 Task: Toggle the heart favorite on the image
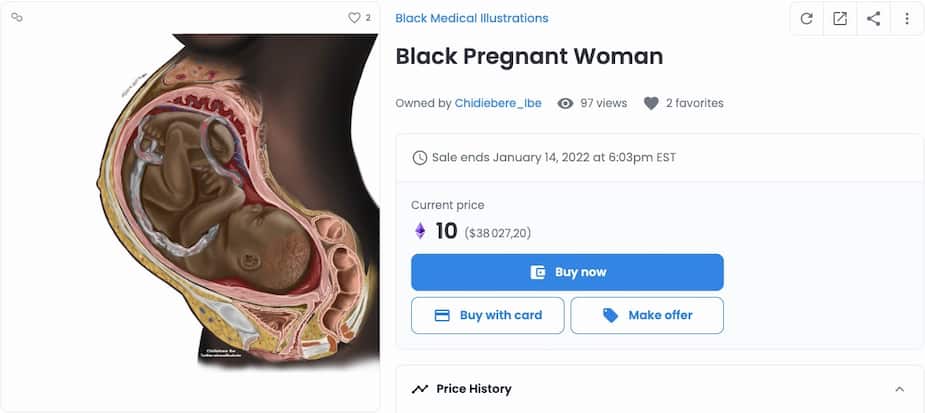(354, 18)
